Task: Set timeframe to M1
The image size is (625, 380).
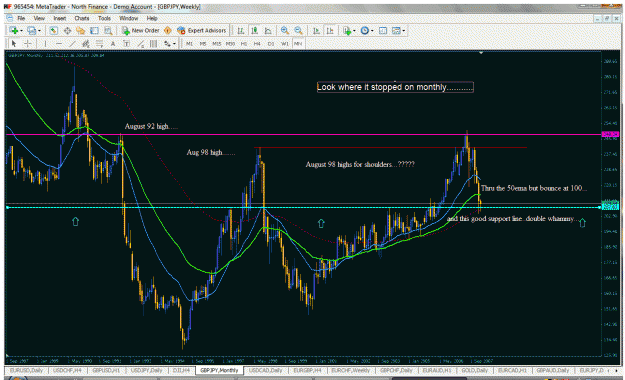Action: coord(190,44)
